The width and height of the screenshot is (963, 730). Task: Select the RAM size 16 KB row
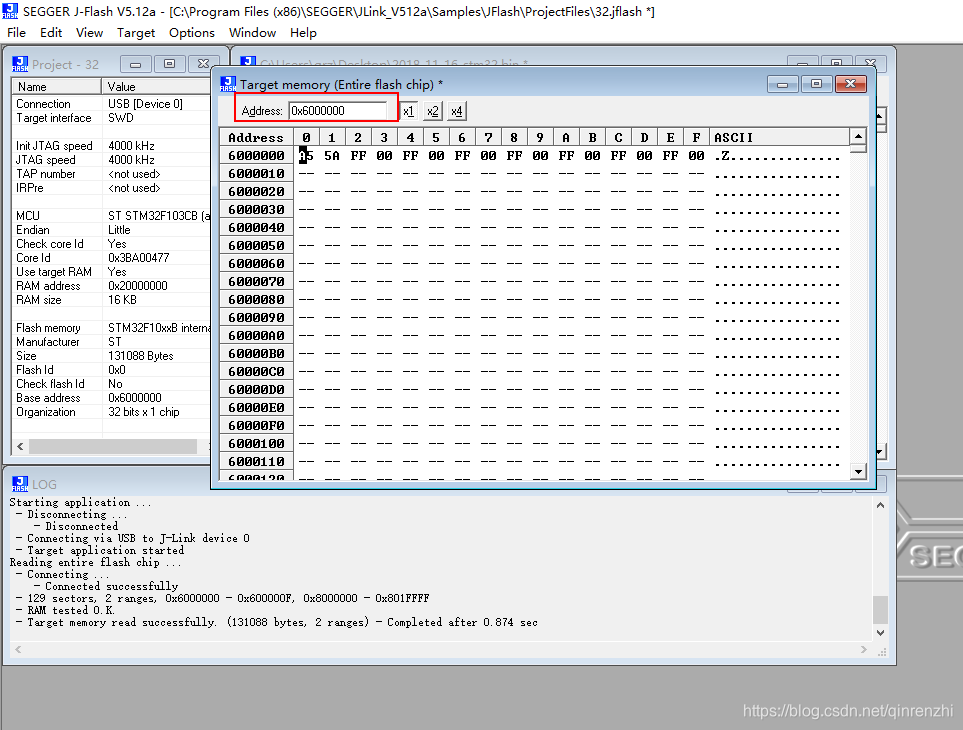point(111,300)
